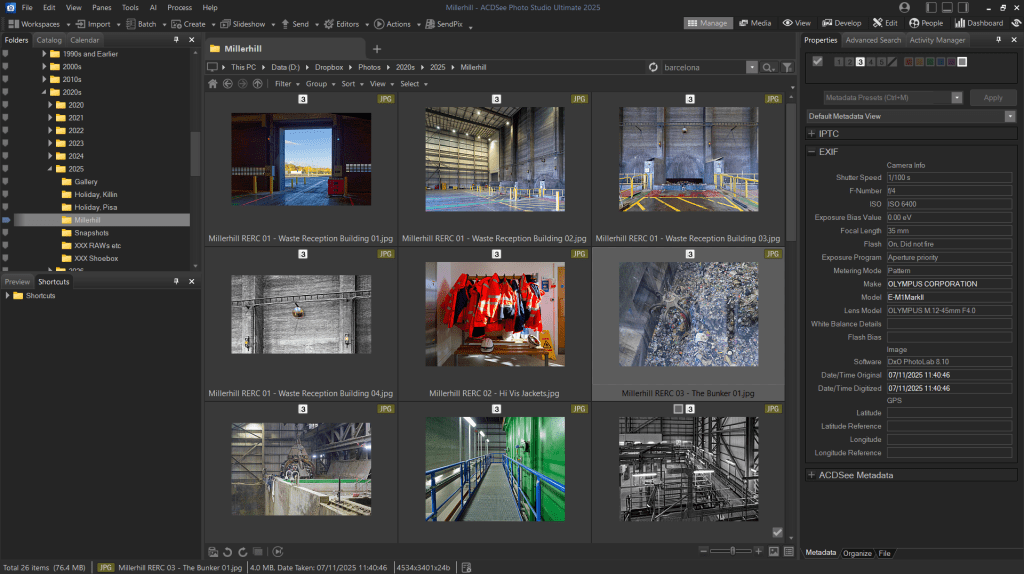Rotate right using bottom toolbar icon
Image resolution: width=1024 pixels, height=574 pixels.
(242, 551)
